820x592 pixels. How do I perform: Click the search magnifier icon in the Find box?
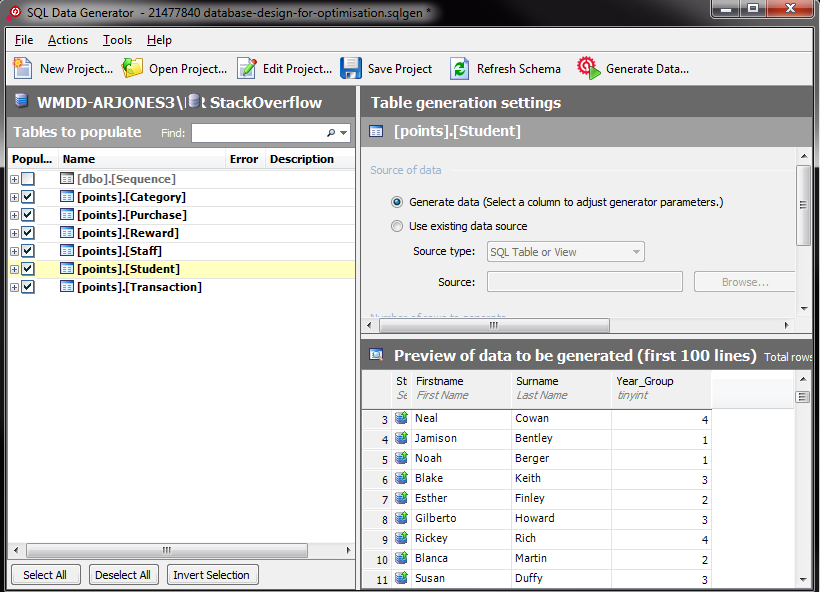click(331, 133)
